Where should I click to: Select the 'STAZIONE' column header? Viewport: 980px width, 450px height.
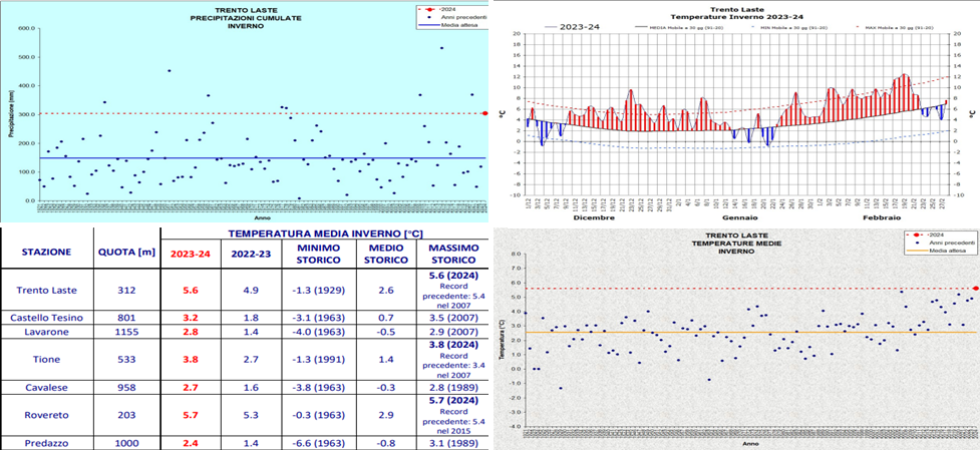pyautogui.click(x=46, y=252)
